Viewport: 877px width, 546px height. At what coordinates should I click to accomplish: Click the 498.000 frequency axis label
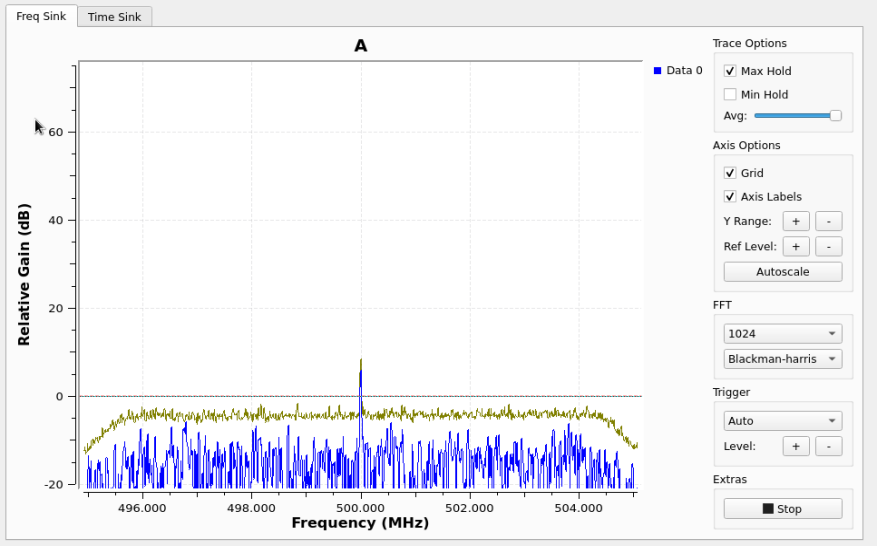(251, 508)
